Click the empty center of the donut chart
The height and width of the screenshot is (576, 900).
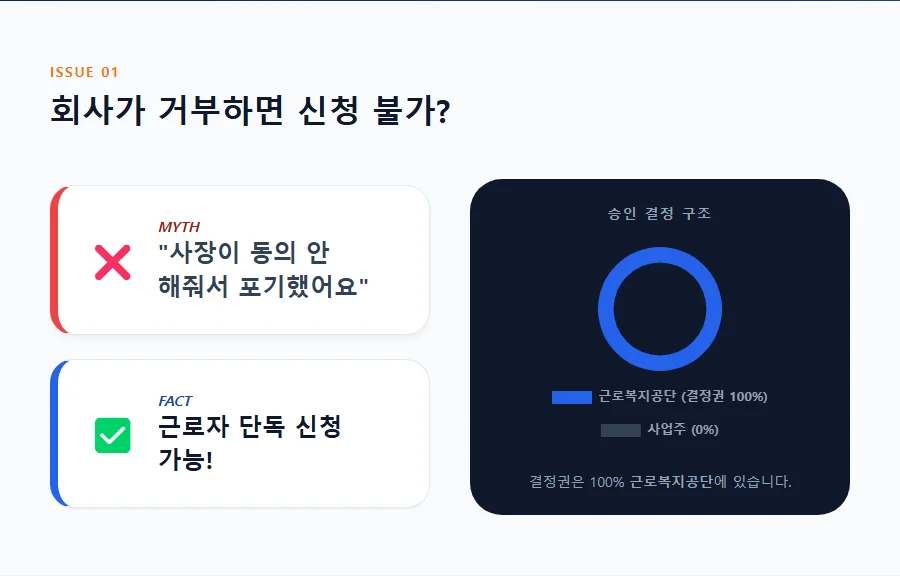660,309
